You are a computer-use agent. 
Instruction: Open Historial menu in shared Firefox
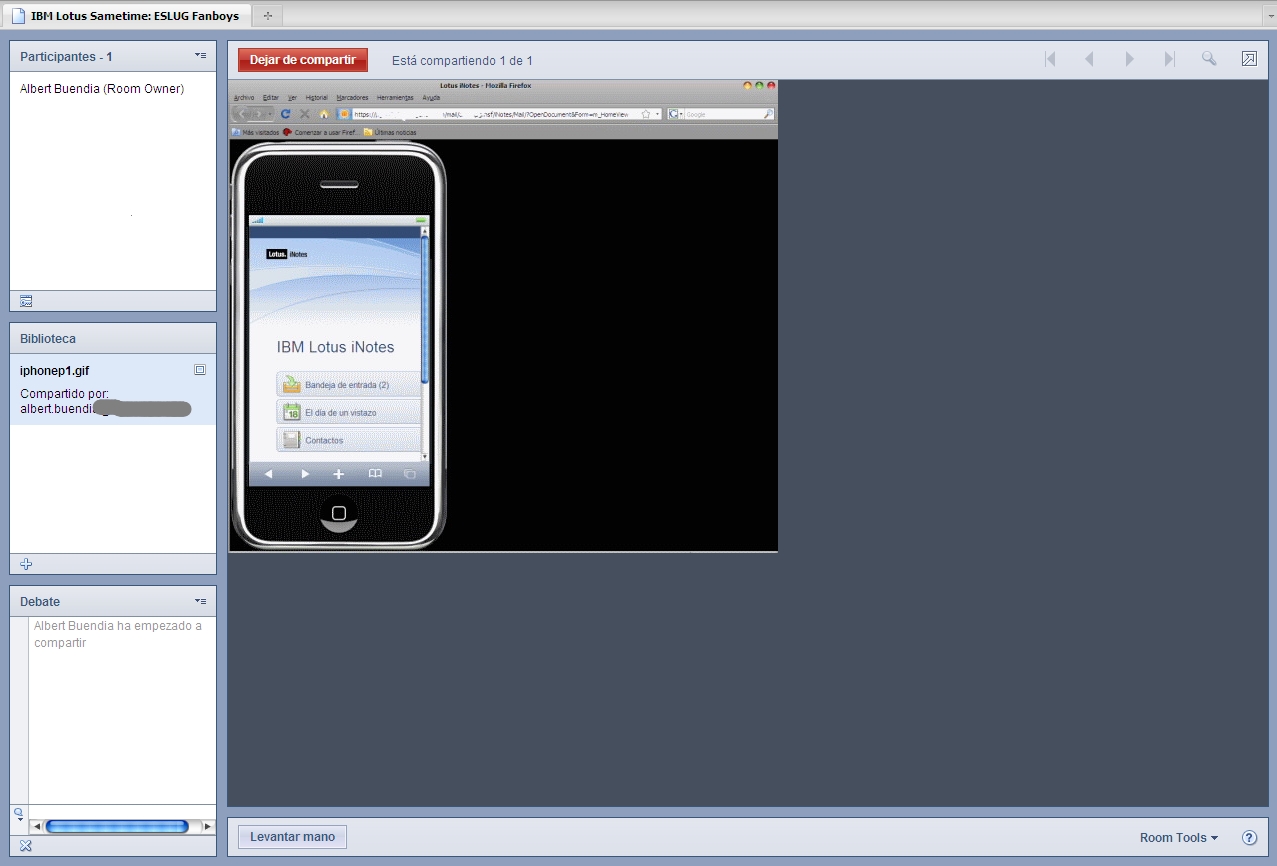315,98
